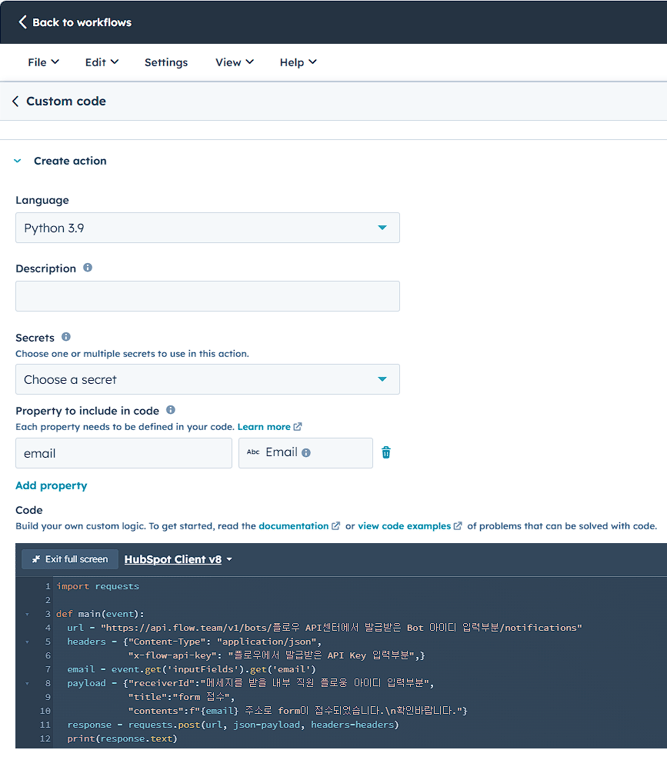Click the Secrets info icon
This screenshot has width=667, height=760.
pyautogui.click(x=66, y=337)
